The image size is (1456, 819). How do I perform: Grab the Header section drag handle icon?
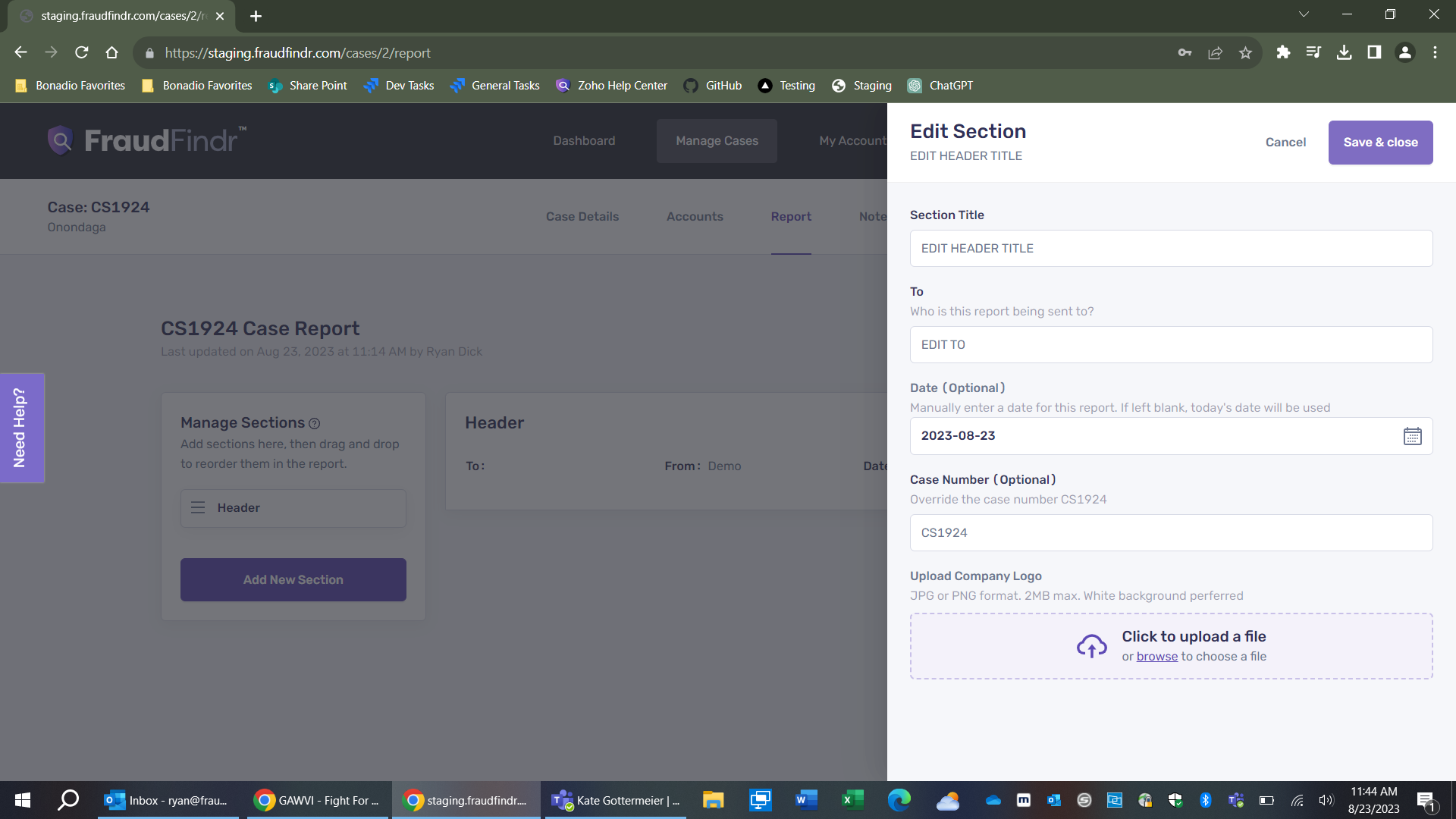(198, 507)
